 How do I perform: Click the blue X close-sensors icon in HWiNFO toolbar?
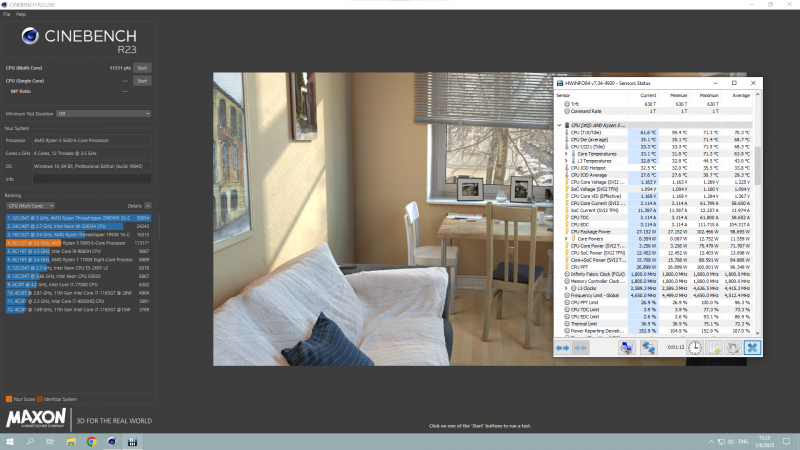click(752, 348)
